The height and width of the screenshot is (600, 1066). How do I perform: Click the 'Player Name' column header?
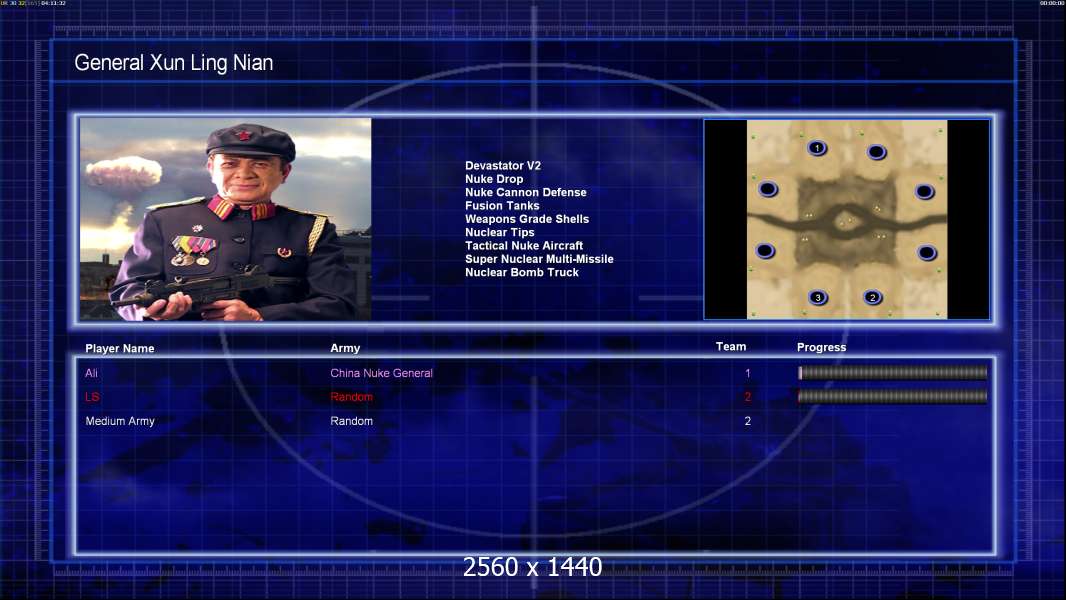tap(120, 348)
